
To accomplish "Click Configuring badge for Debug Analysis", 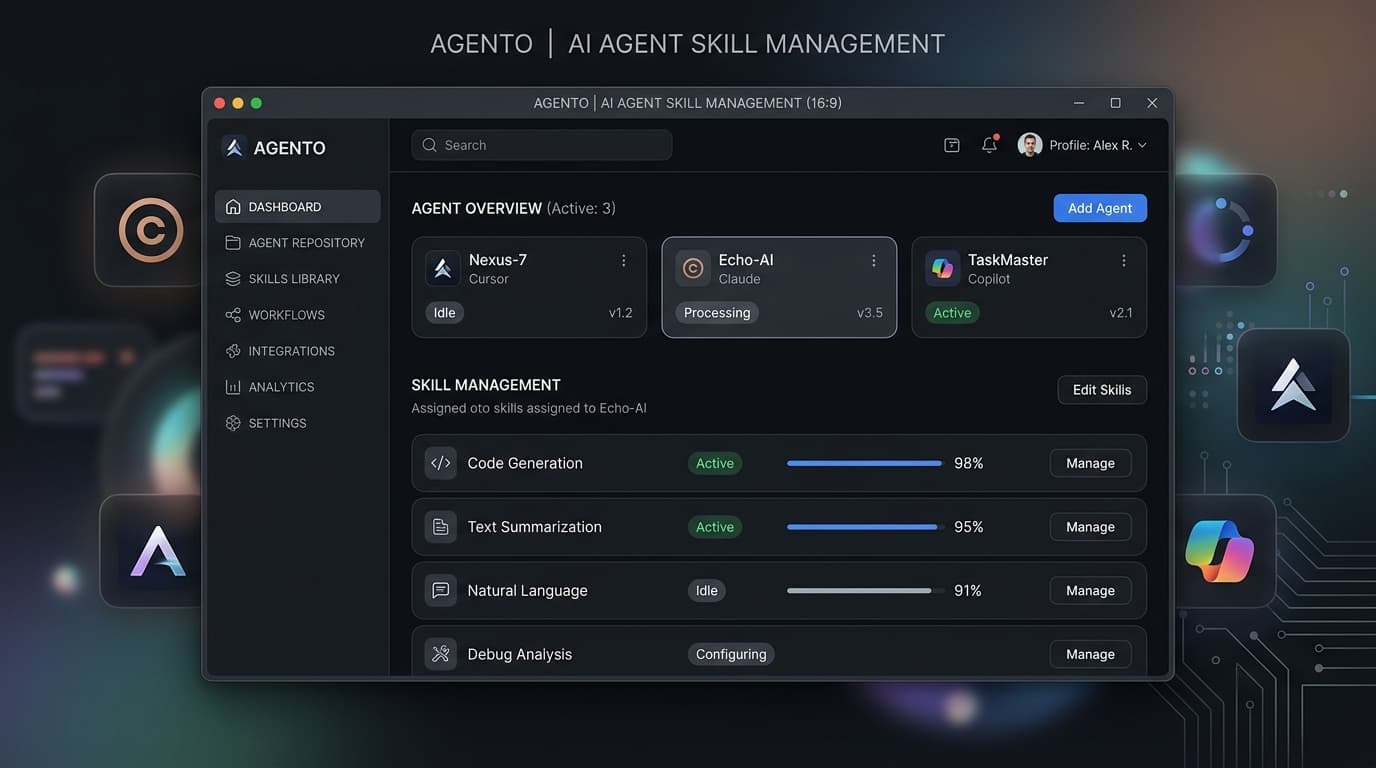I will 731,655.
